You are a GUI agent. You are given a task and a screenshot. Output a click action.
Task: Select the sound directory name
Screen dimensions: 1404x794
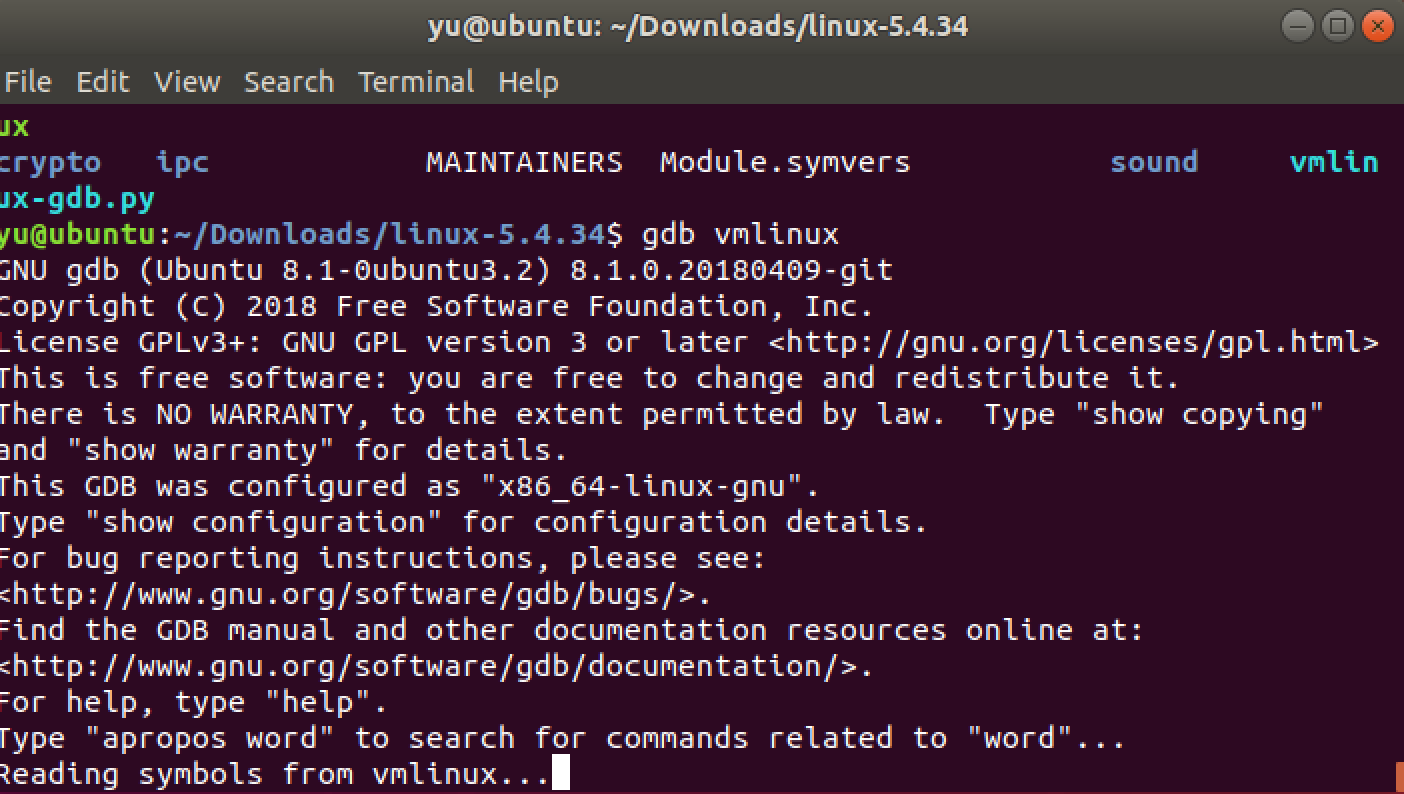(x=1153, y=162)
